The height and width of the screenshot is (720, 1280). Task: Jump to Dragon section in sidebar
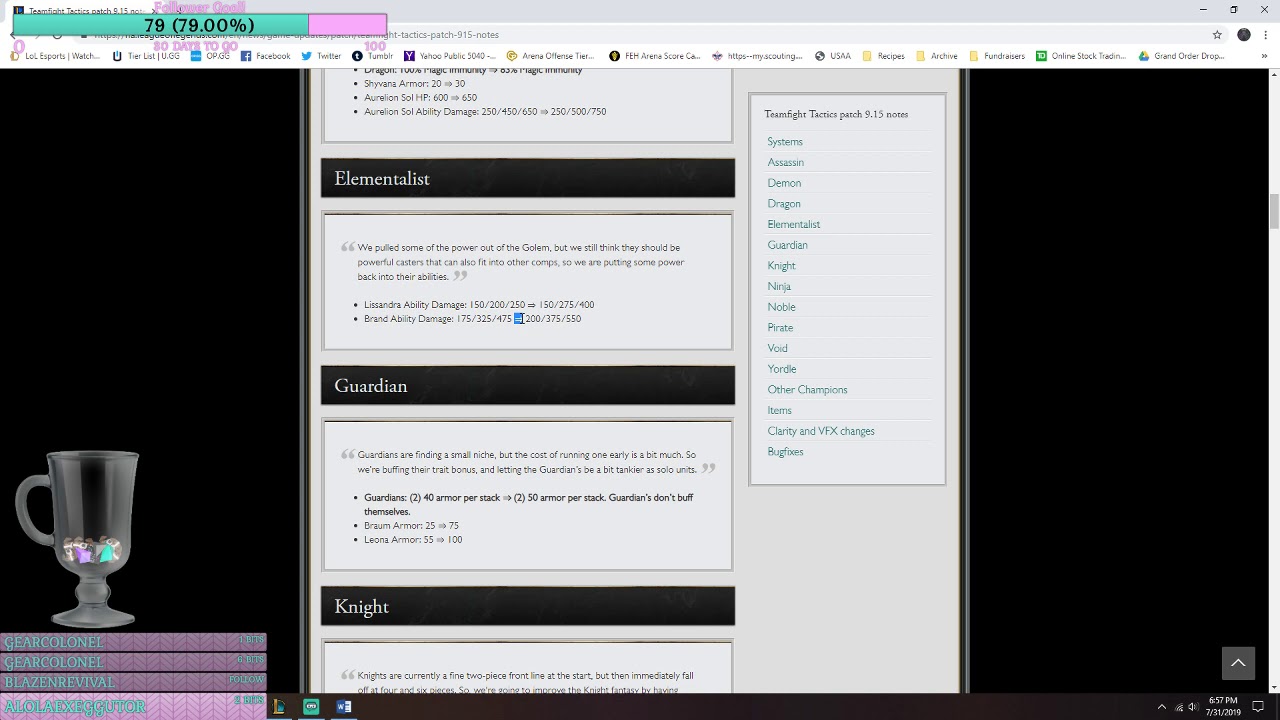[784, 204]
